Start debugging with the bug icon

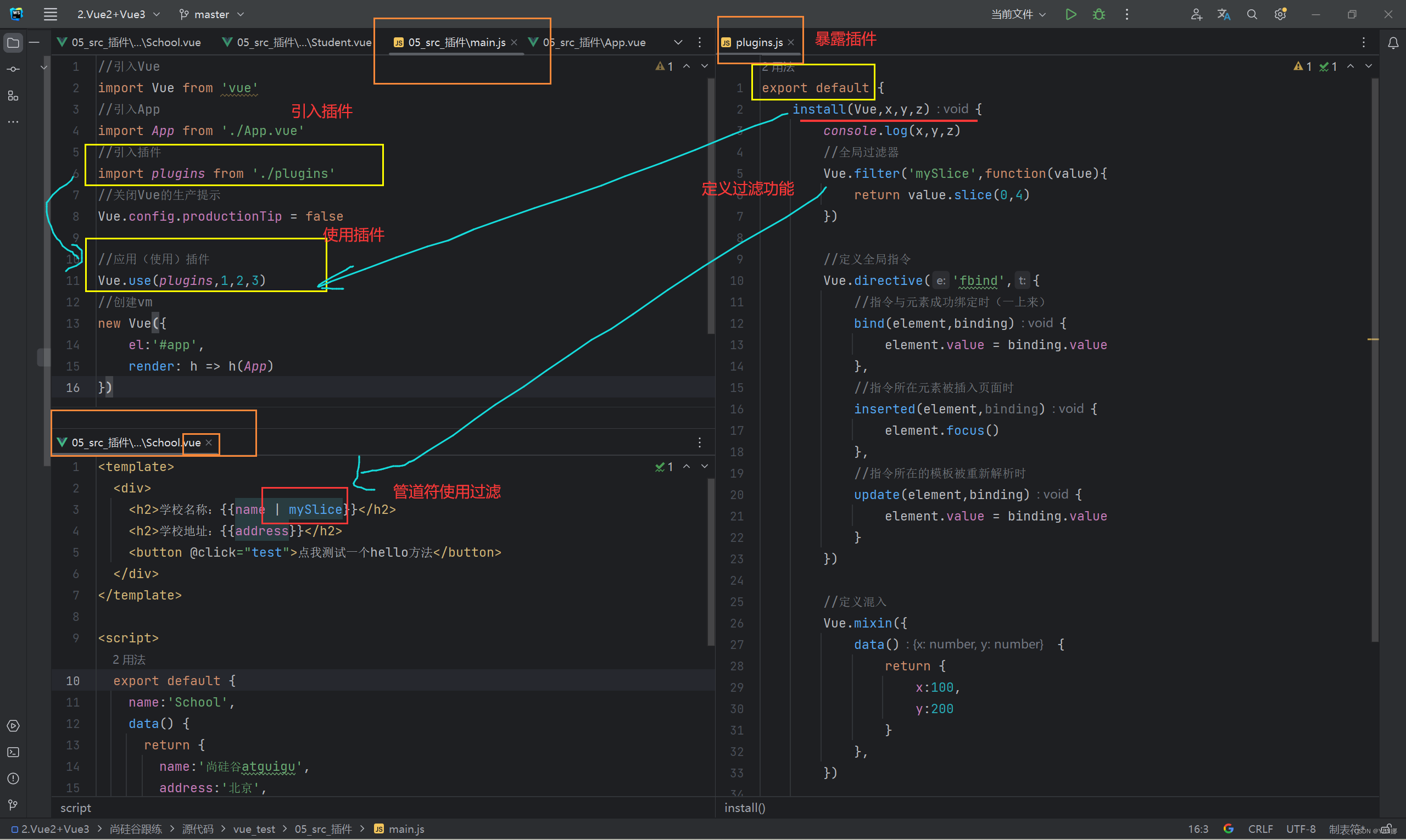(1099, 14)
